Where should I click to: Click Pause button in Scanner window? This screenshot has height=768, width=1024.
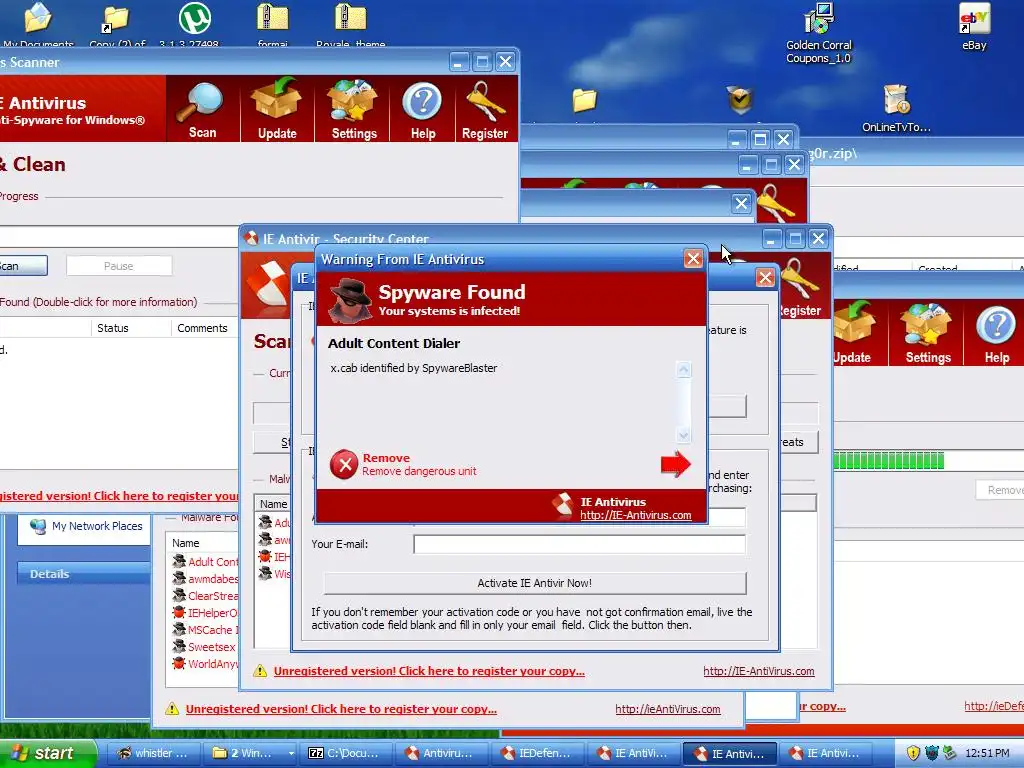click(x=119, y=266)
